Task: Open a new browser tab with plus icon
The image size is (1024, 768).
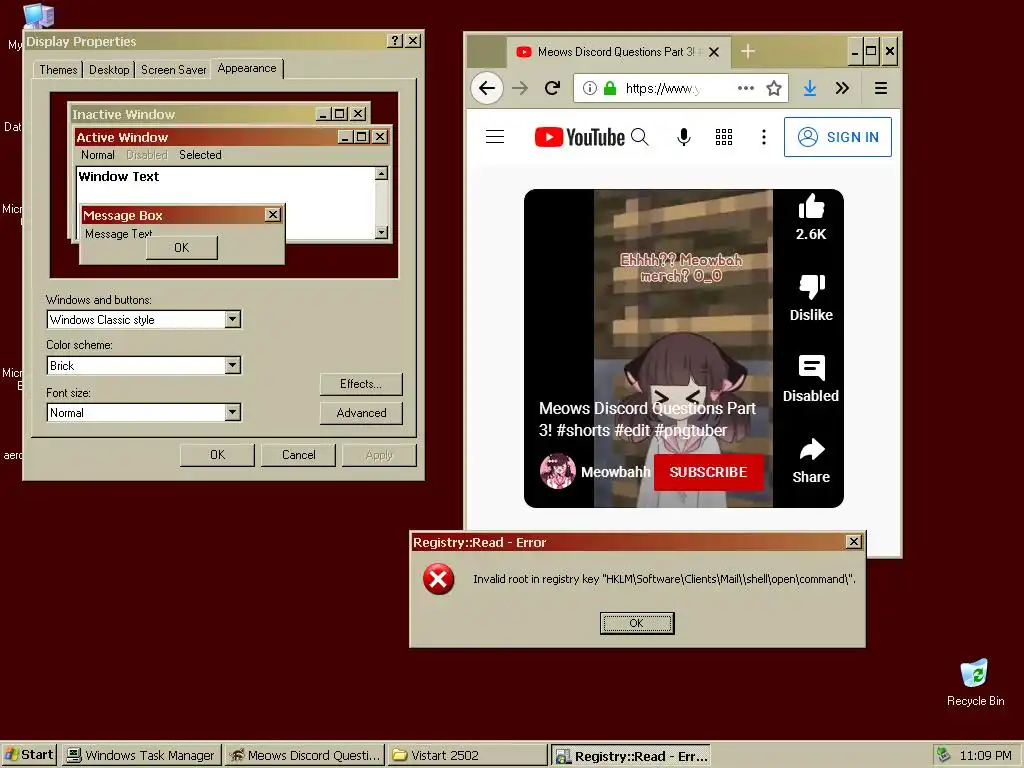Action: tap(748, 51)
